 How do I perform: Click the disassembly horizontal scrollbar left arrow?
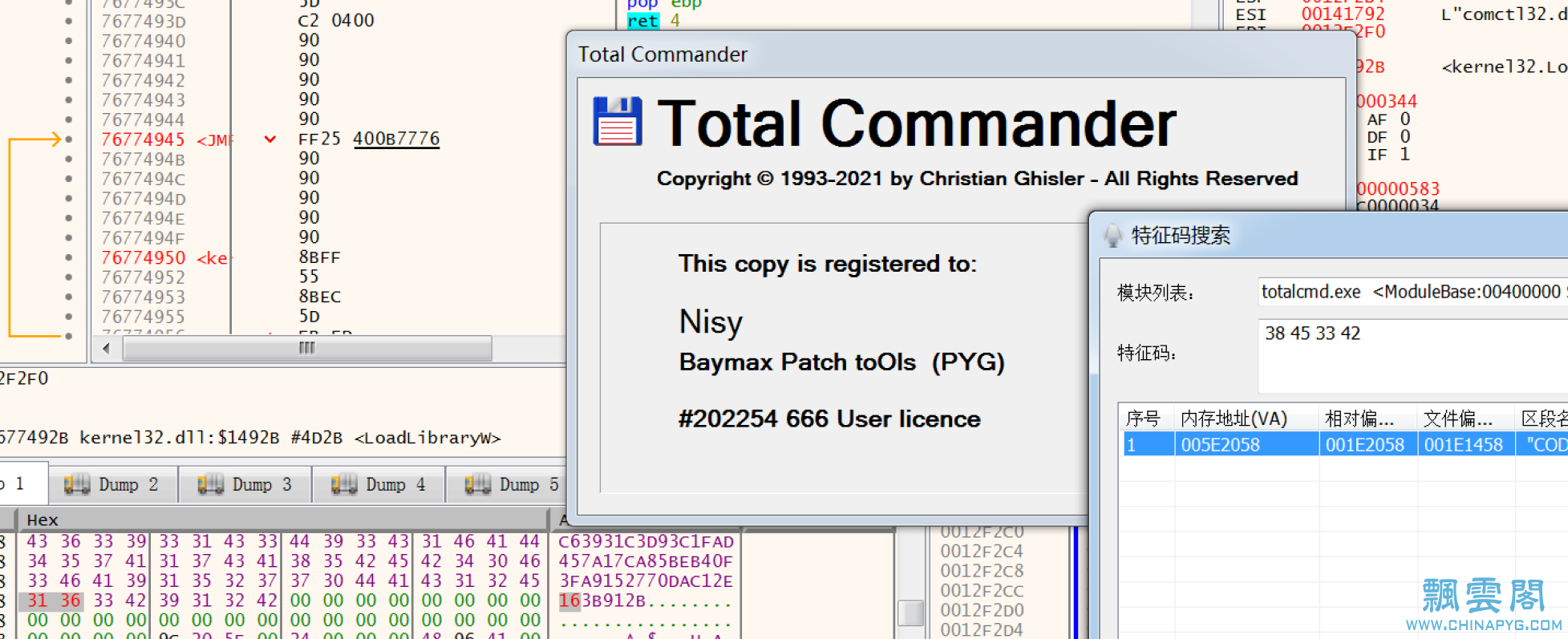[x=107, y=349]
